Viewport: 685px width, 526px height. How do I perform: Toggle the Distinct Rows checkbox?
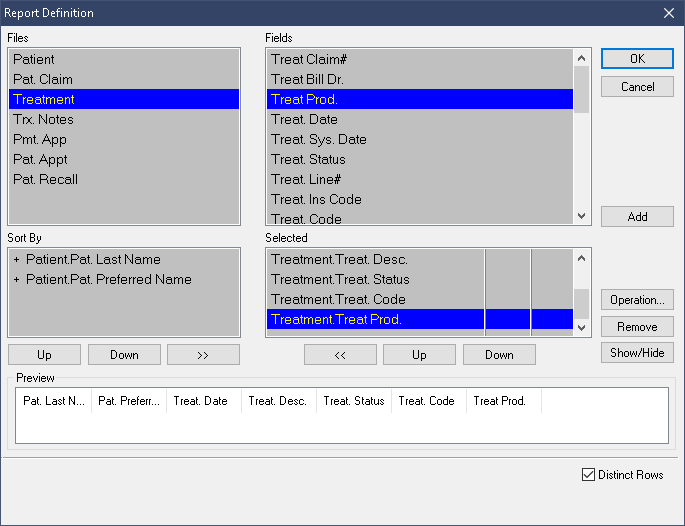pos(588,475)
